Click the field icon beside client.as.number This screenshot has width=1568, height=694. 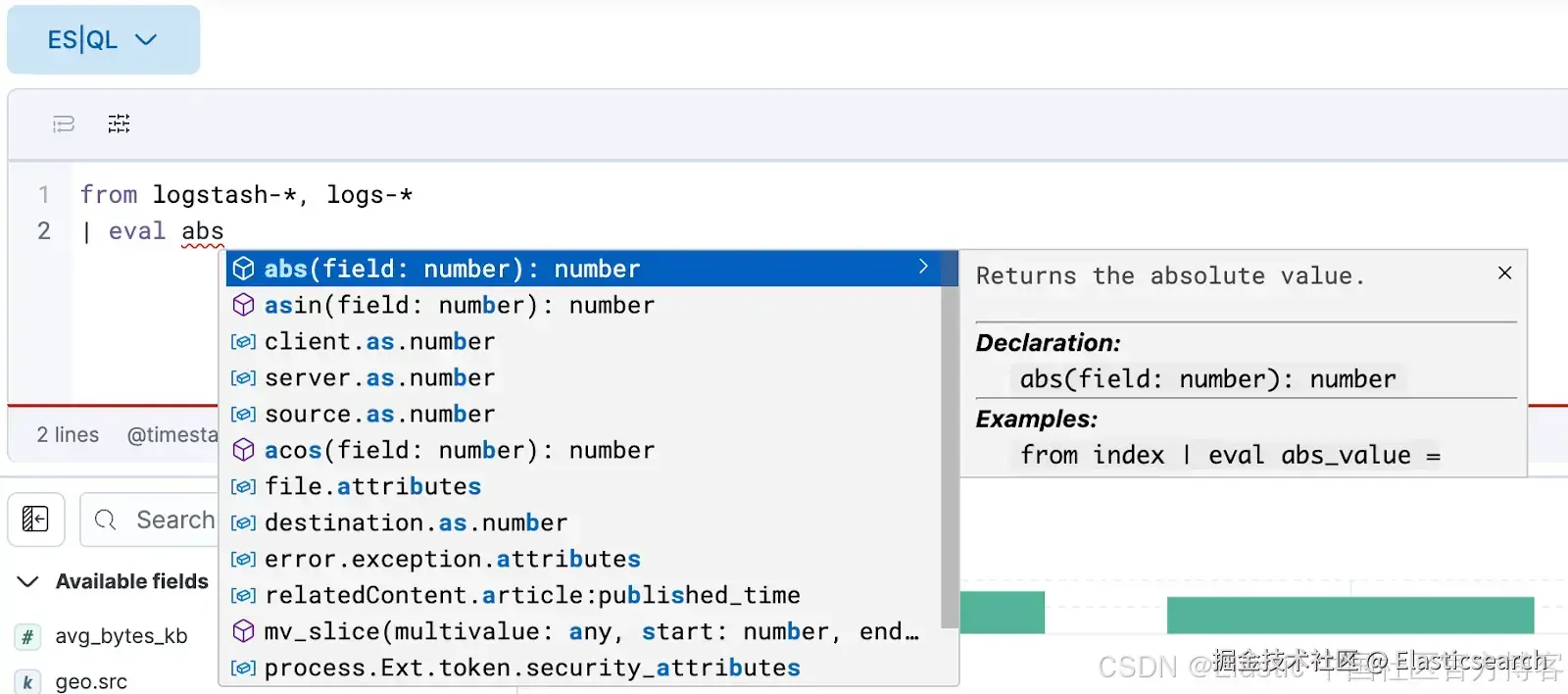click(243, 341)
